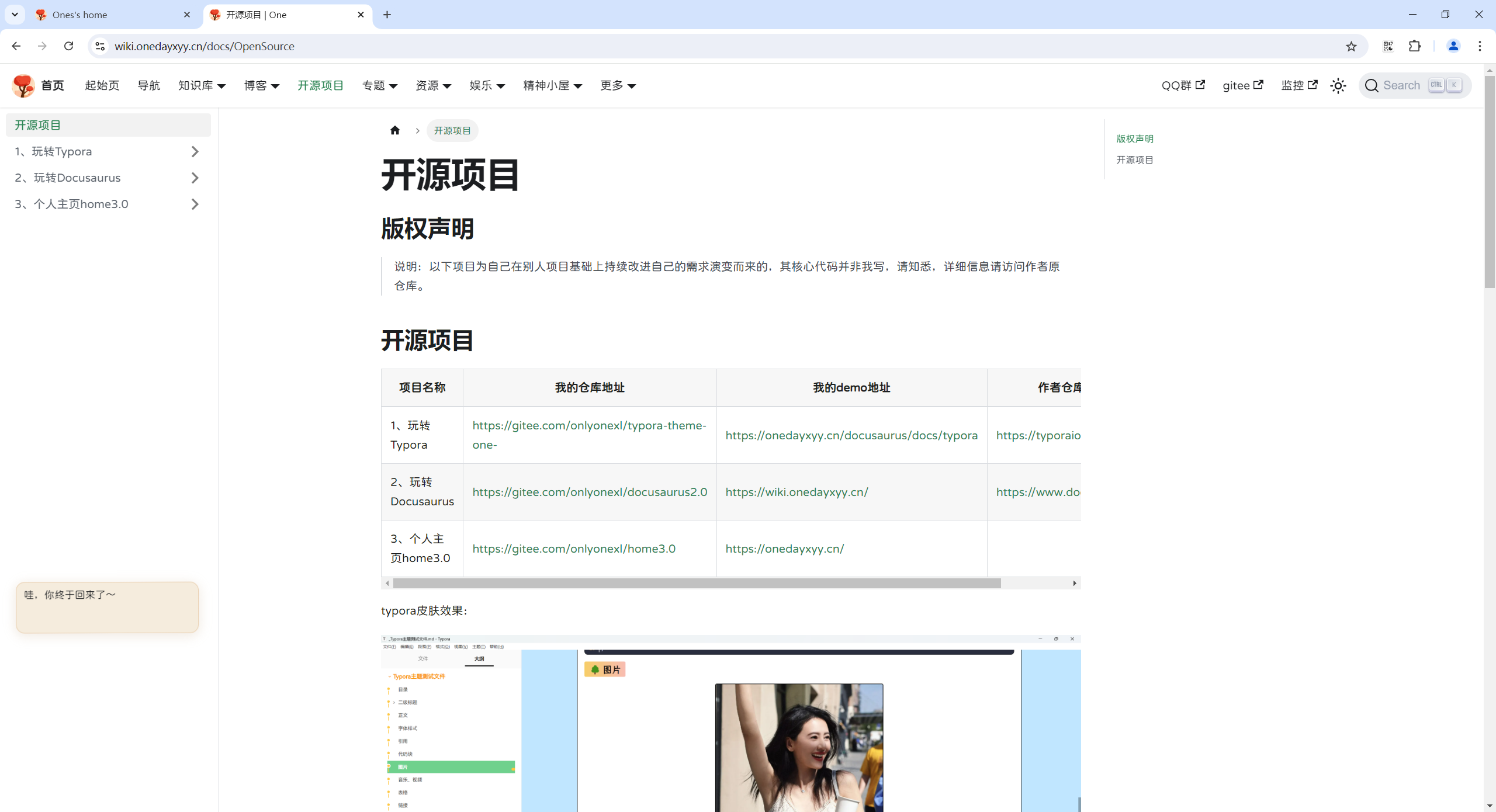The height and width of the screenshot is (812, 1496).
Task: Close the 开源项目 | One tab
Action: 361,15
